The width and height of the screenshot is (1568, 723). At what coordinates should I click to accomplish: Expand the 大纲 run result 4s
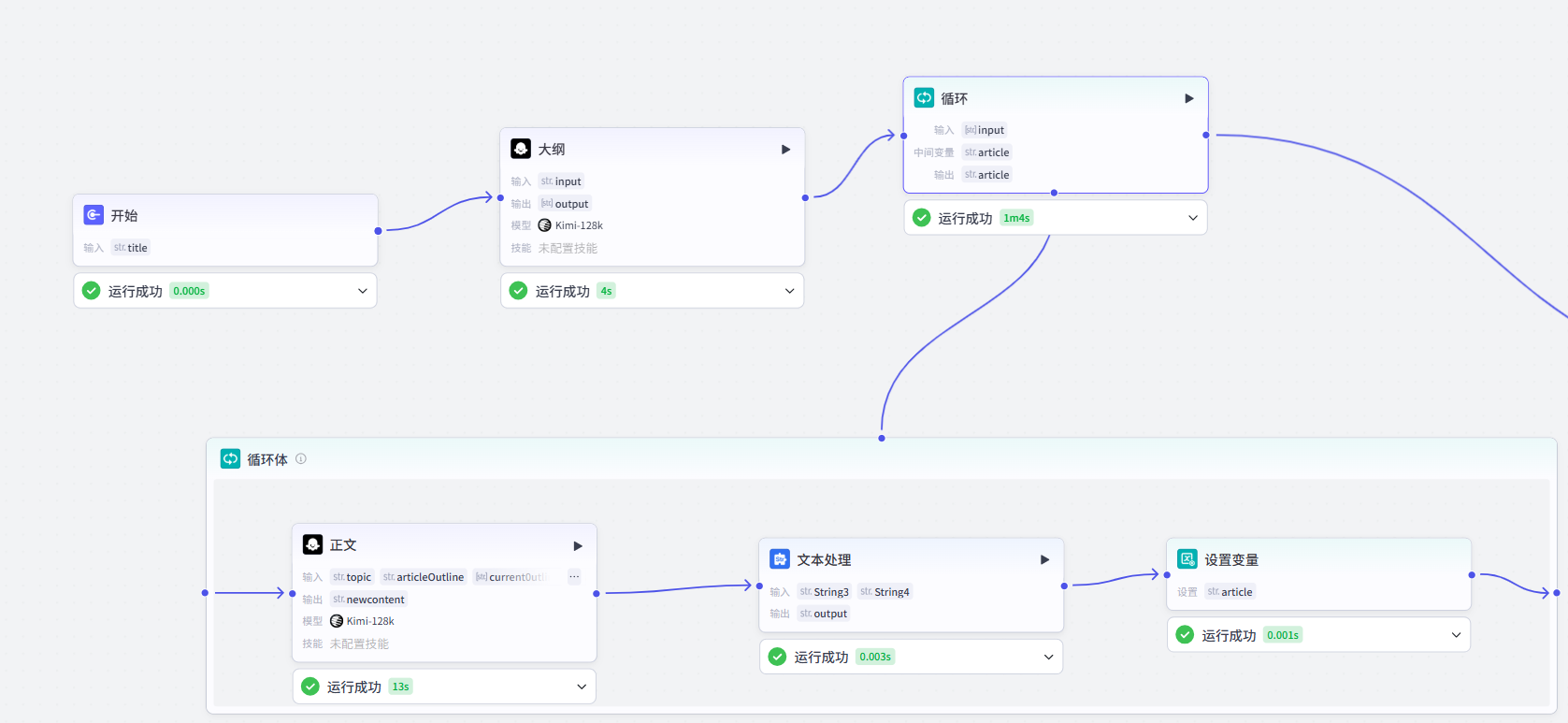789,291
